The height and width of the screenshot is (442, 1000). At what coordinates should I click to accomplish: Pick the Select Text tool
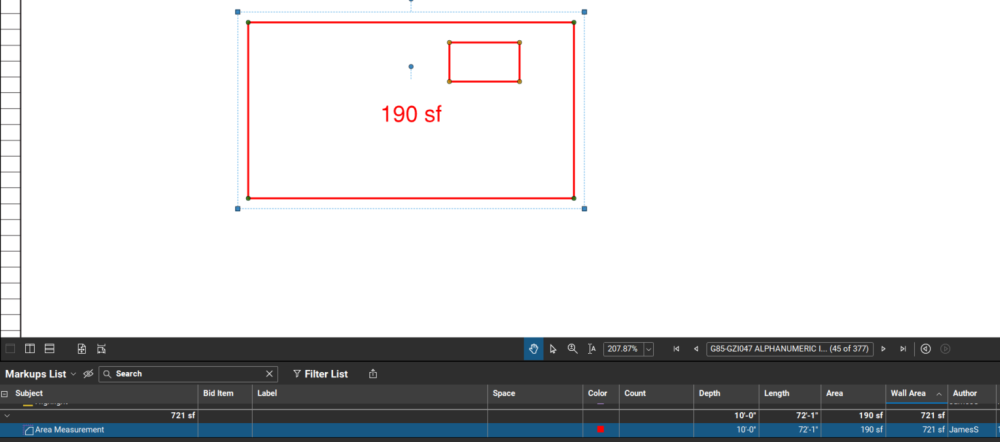pyautogui.click(x=592, y=349)
